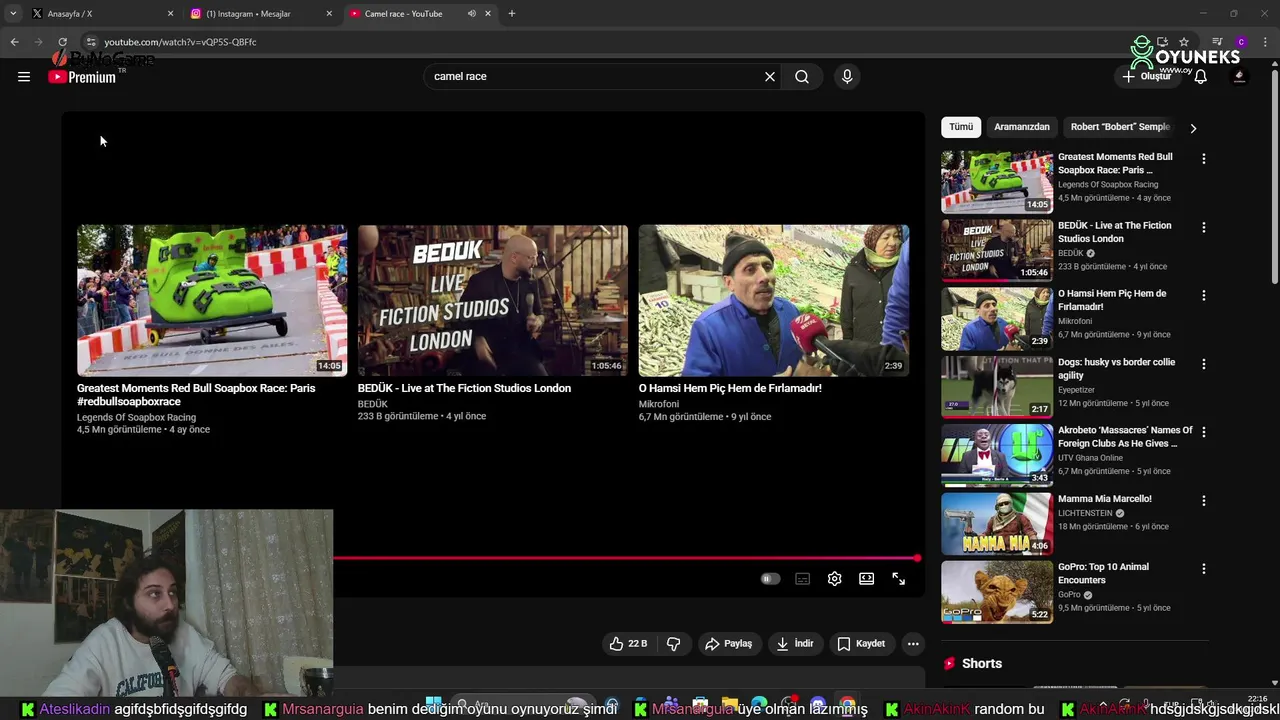
Task: Mute the Camel race tab audio
Action: pos(471,14)
